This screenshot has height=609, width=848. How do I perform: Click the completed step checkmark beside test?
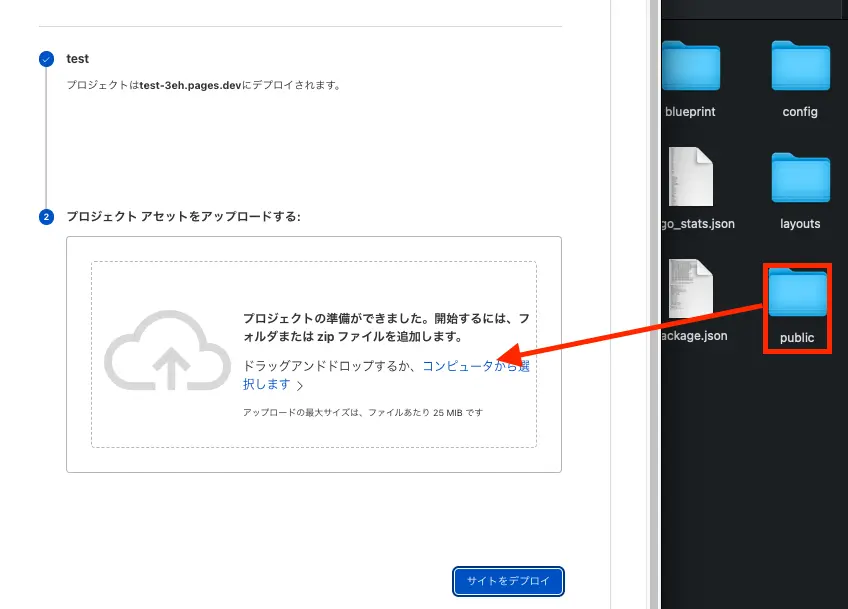[x=46, y=60]
